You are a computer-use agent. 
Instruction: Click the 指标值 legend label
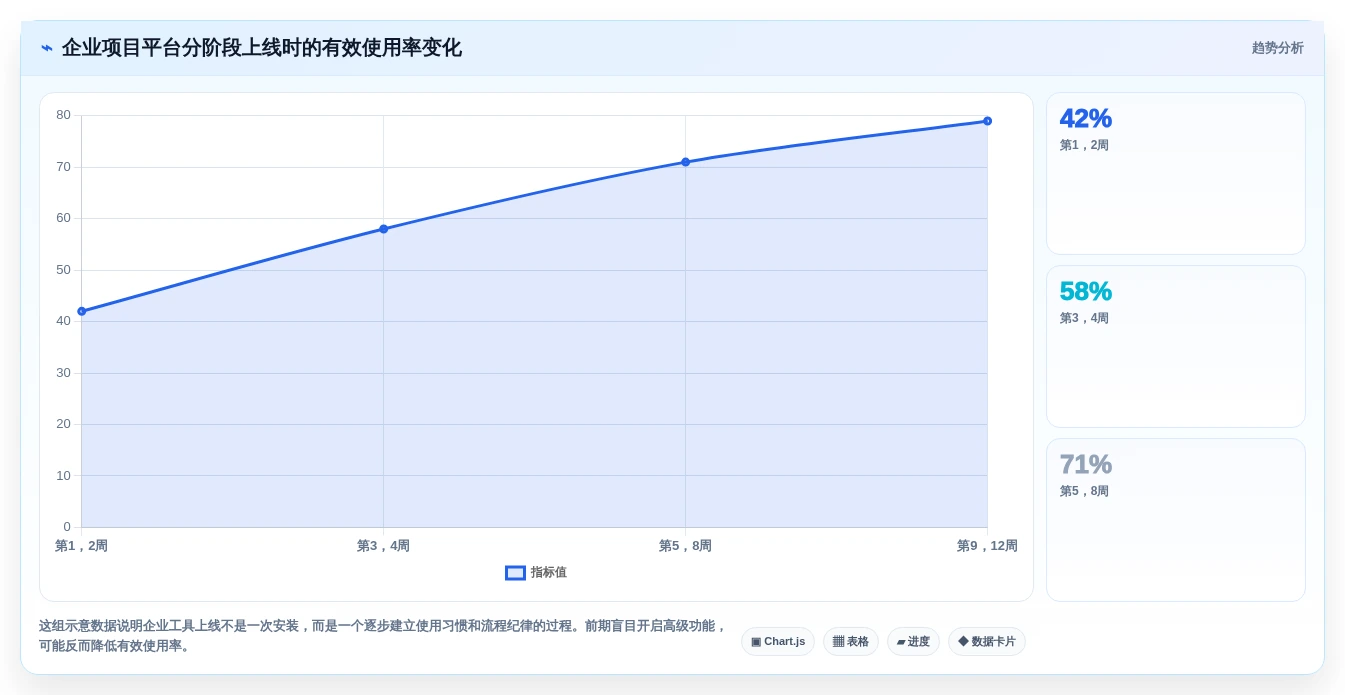[x=548, y=573]
